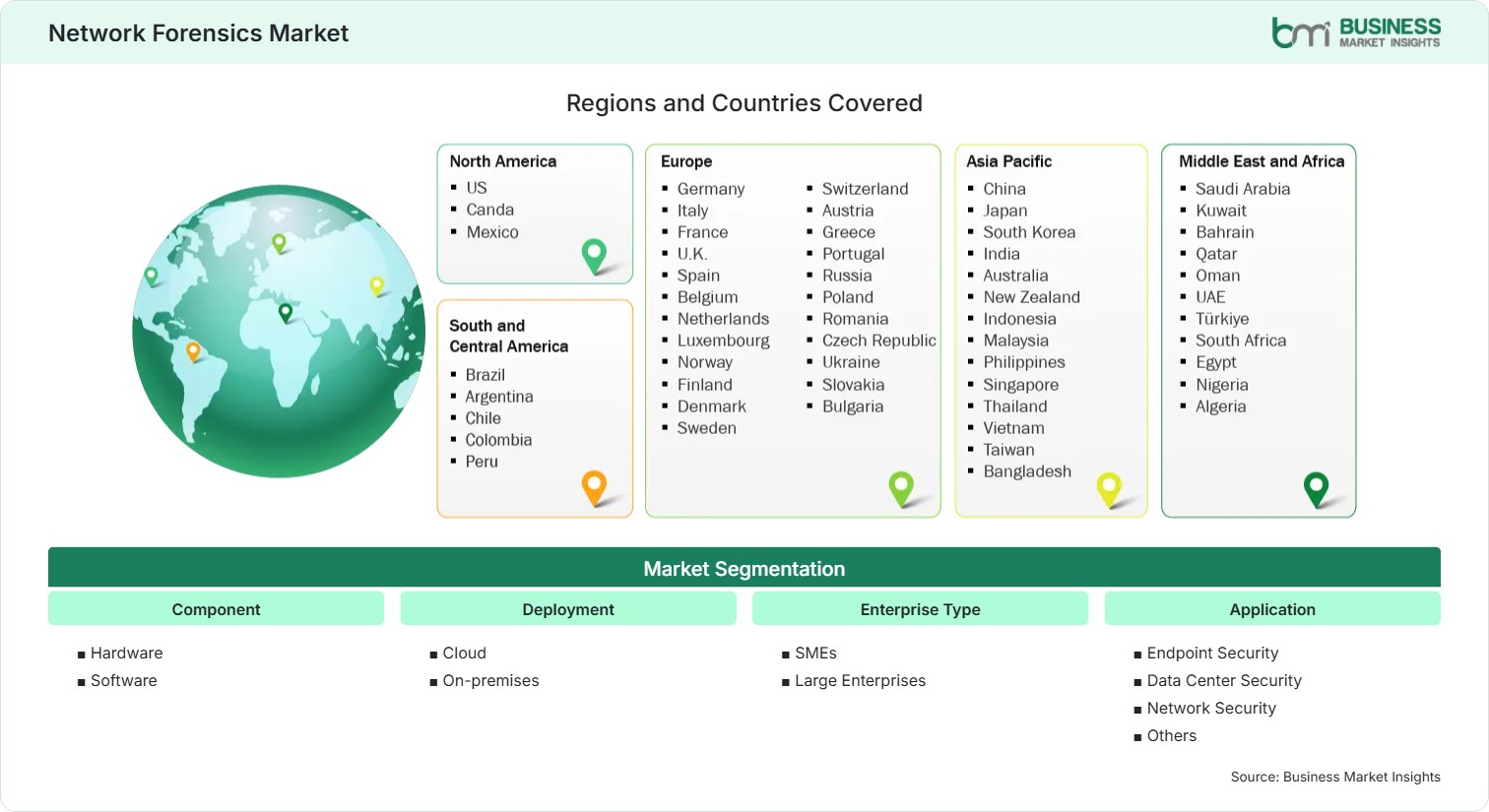Click the Business Market Insights logo

[1355, 32]
